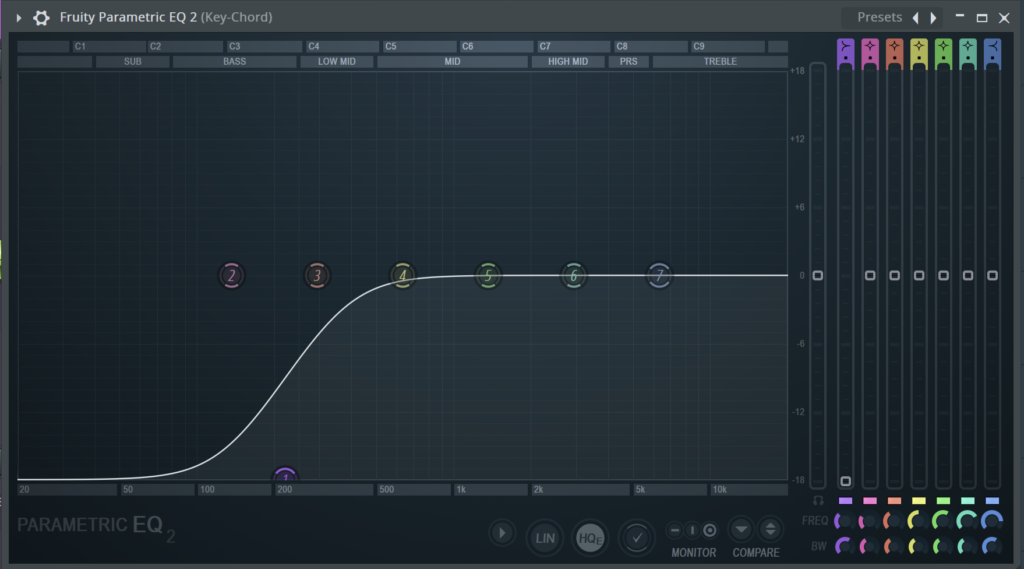The width and height of the screenshot is (1024, 569).
Task: Expand the plugin menu arrow in title bar
Action: 18,18
